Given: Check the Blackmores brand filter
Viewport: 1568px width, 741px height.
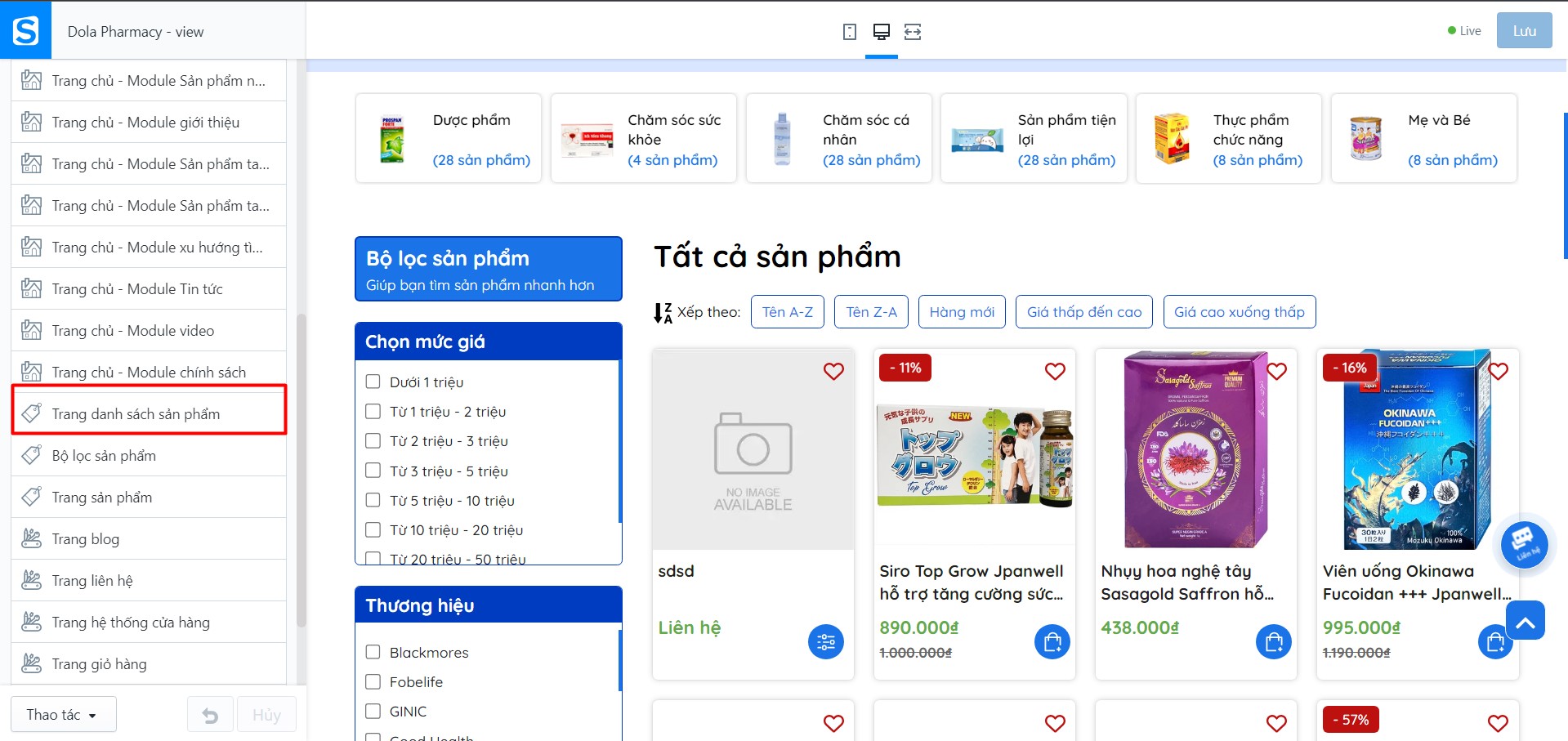Looking at the screenshot, I should point(373,652).
